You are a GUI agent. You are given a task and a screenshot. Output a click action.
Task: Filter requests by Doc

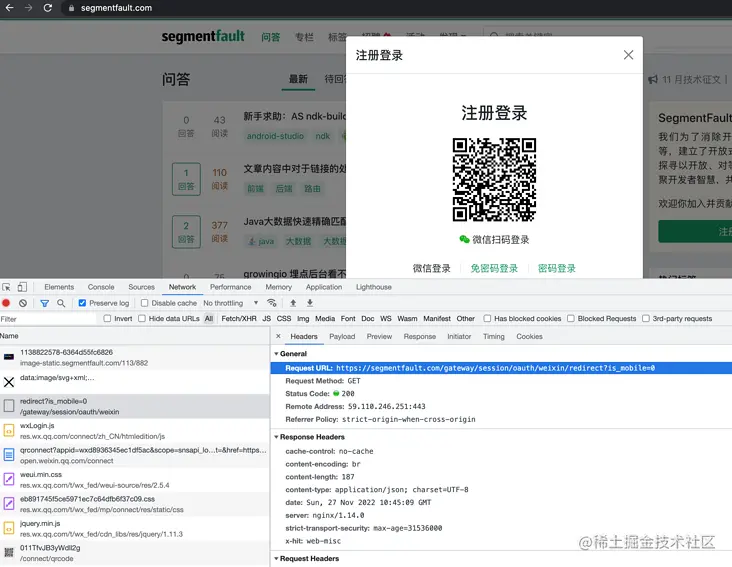click(368, 318)
